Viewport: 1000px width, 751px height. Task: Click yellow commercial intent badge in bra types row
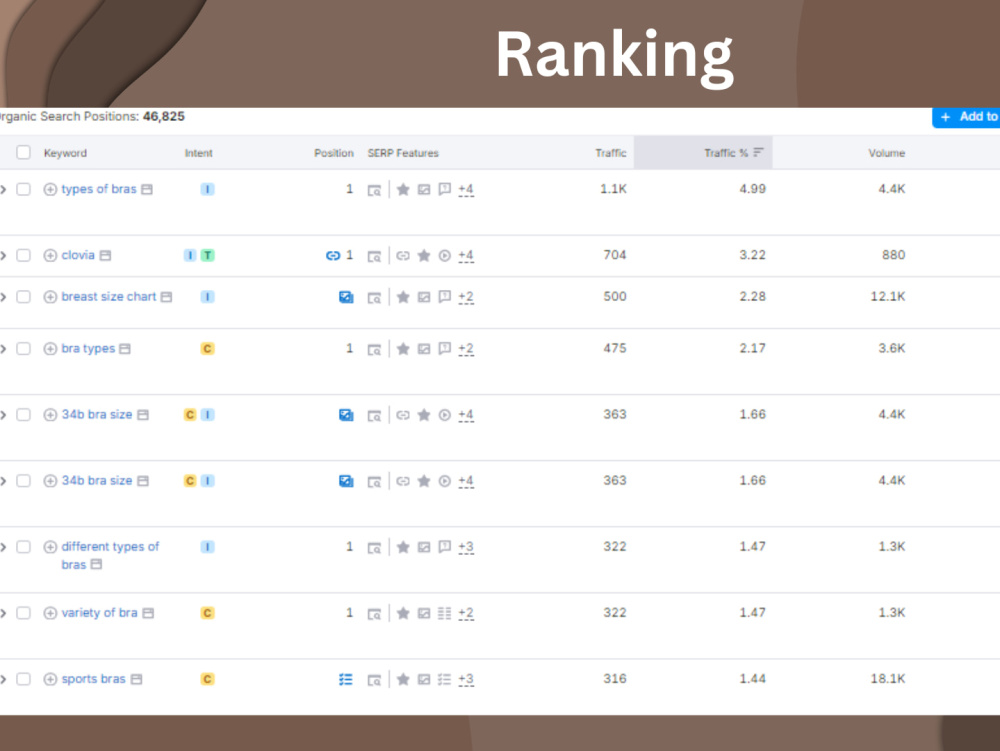coord(207,349)
